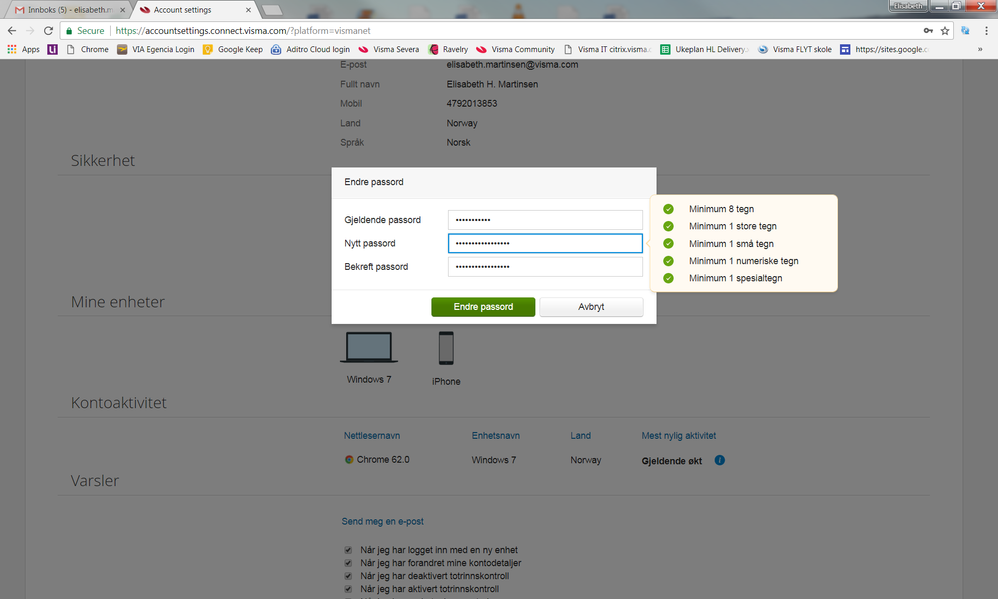Toggle Når jeg har logget inn med en ny enhet
The height and width of the screenshot is (599, 998).
click(348, 550)
